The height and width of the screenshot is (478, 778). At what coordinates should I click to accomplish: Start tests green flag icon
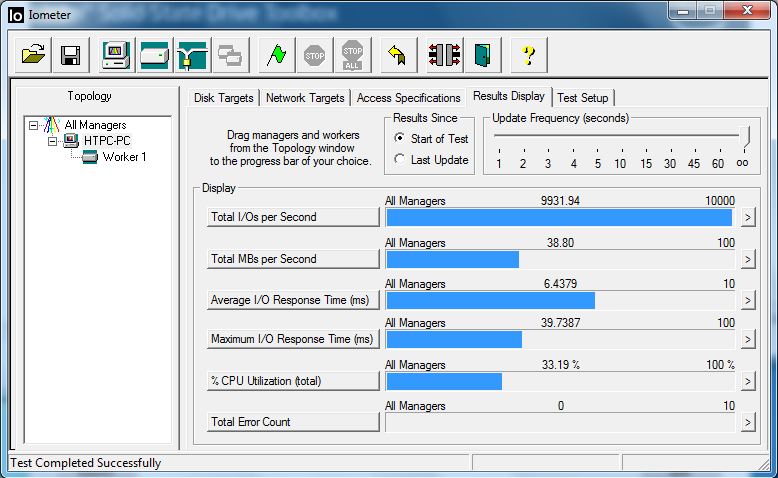pos(276,55)
